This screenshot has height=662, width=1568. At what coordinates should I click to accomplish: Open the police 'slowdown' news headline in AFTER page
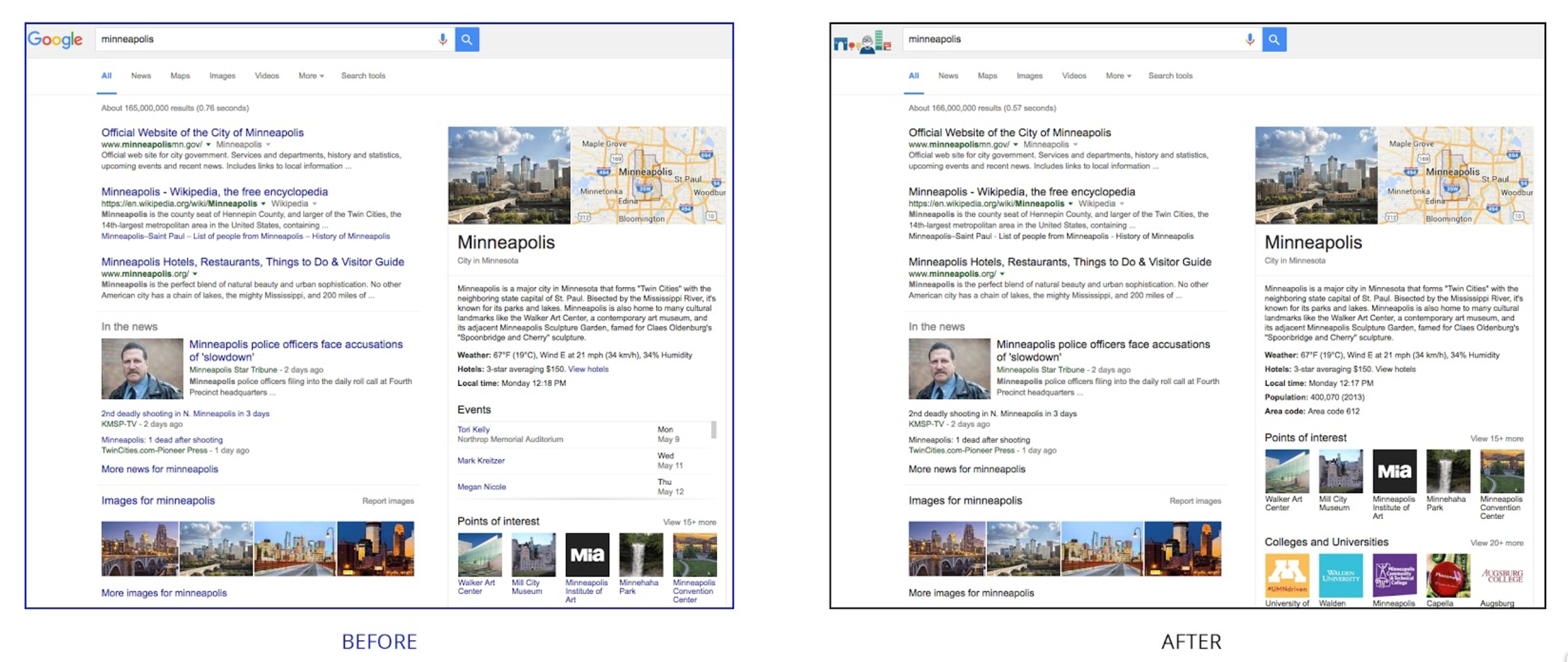point(1103,351)
